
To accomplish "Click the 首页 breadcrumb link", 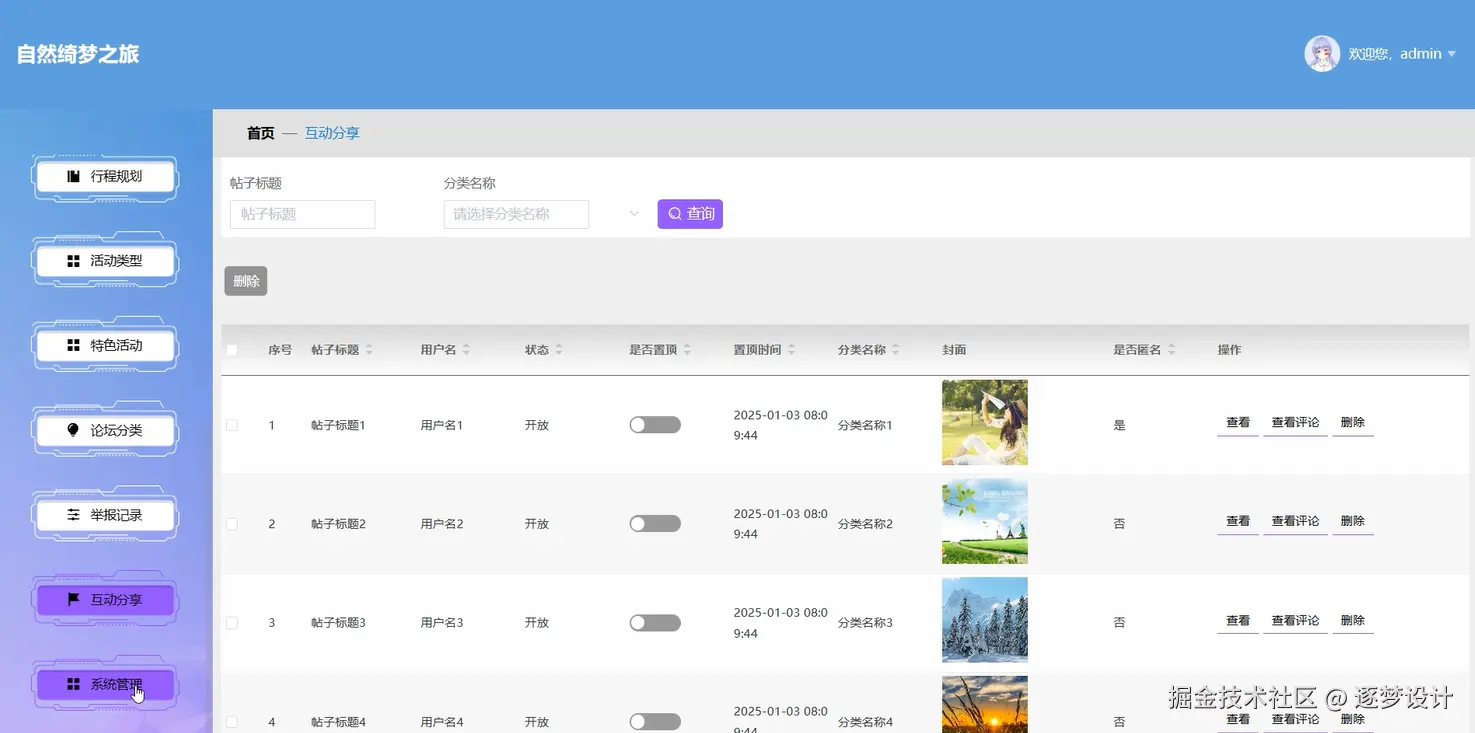I will coord(260,133).
